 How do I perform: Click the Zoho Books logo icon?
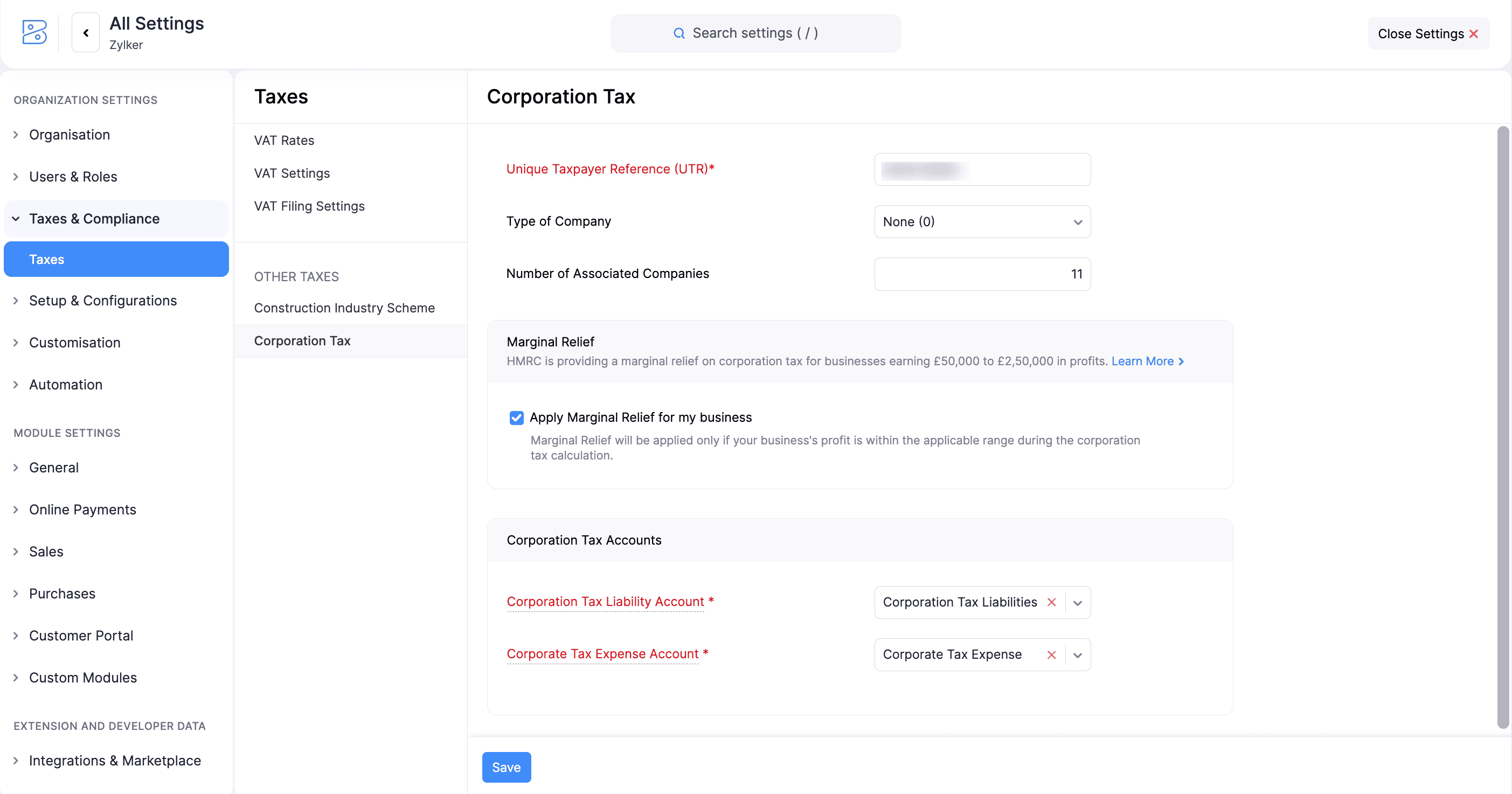click(x=33, y=32)
